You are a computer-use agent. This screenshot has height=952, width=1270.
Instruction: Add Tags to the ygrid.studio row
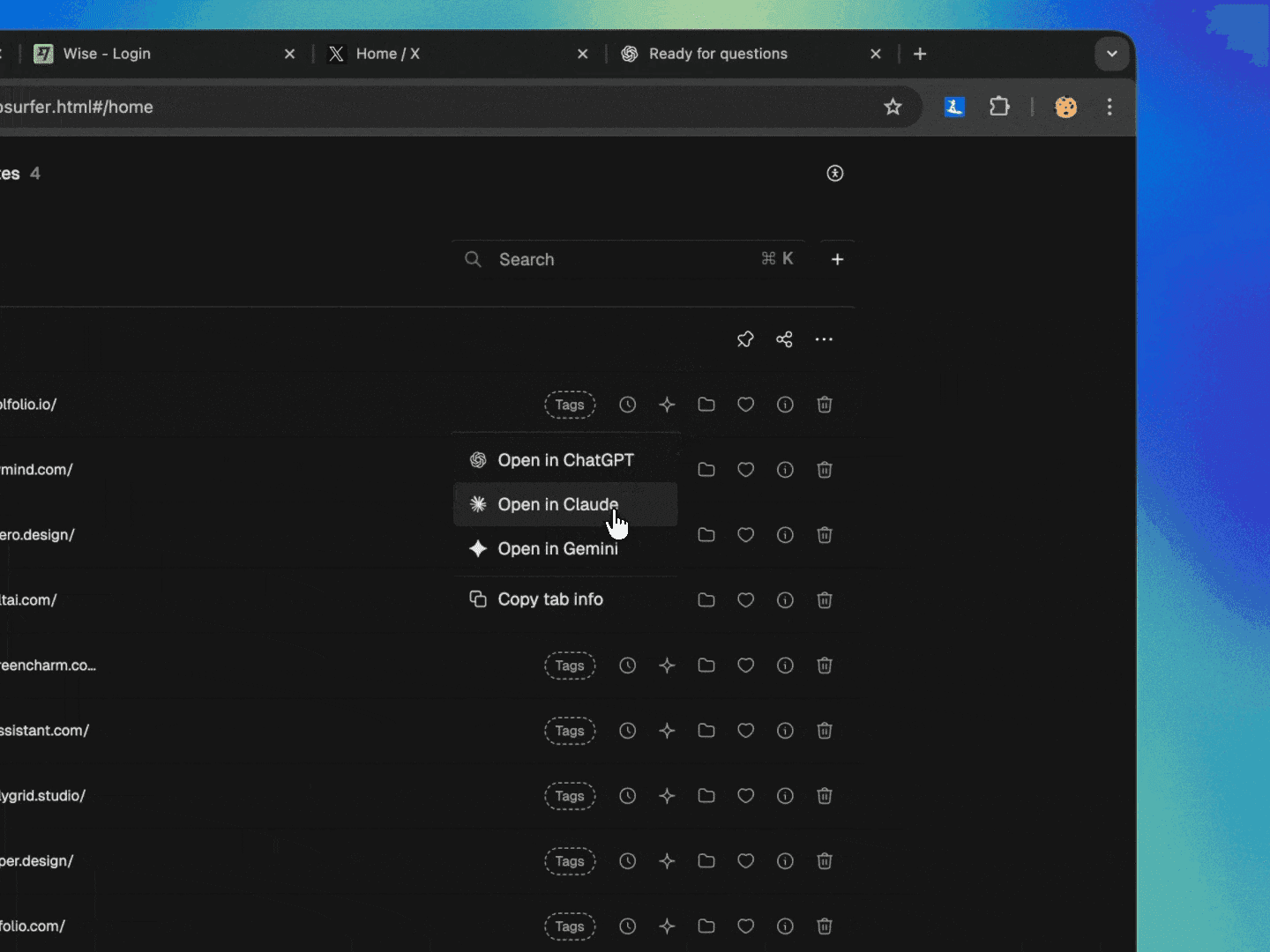coord(570,796)
